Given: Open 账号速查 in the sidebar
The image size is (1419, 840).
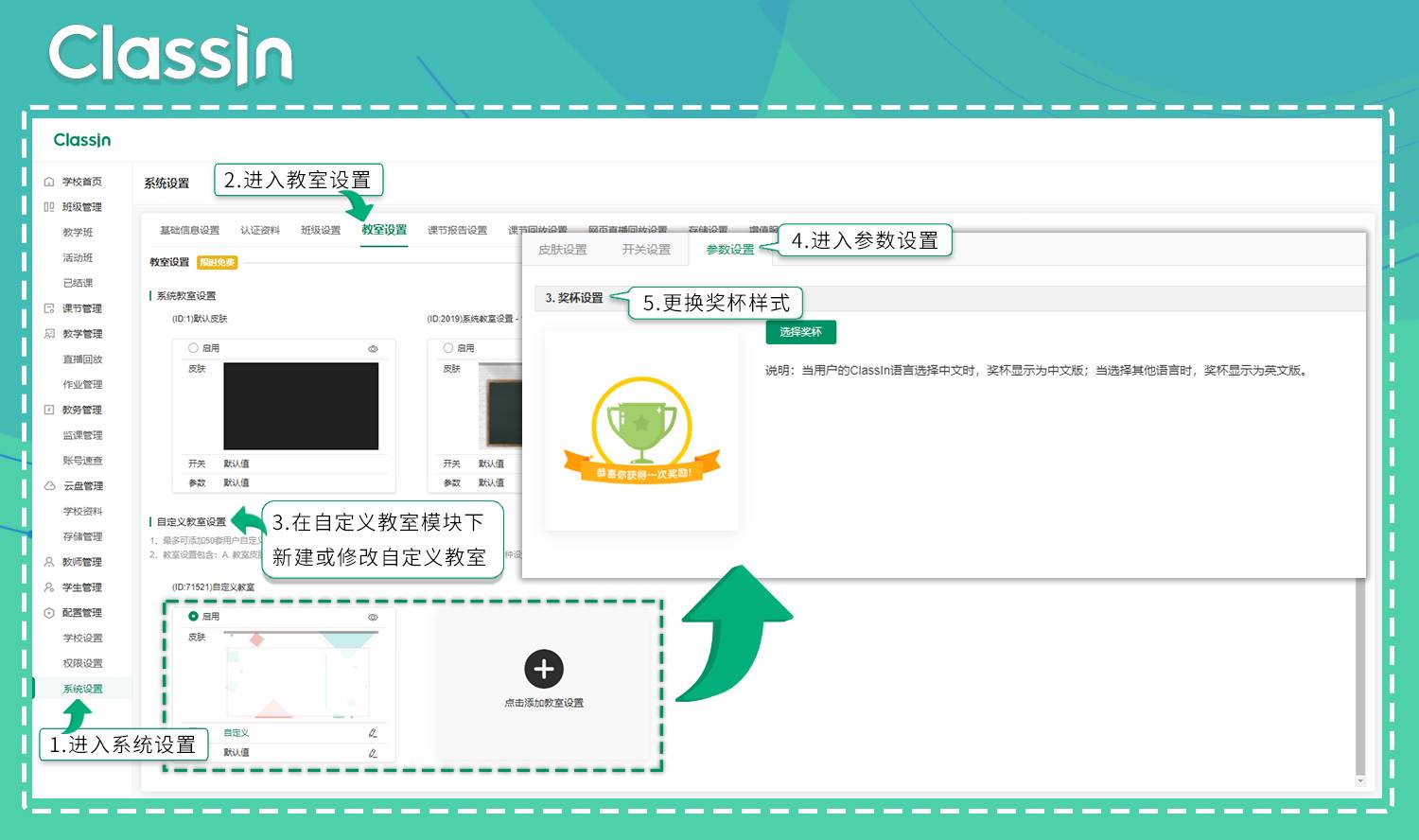Looking at the screenshot, I should (82, 461).
